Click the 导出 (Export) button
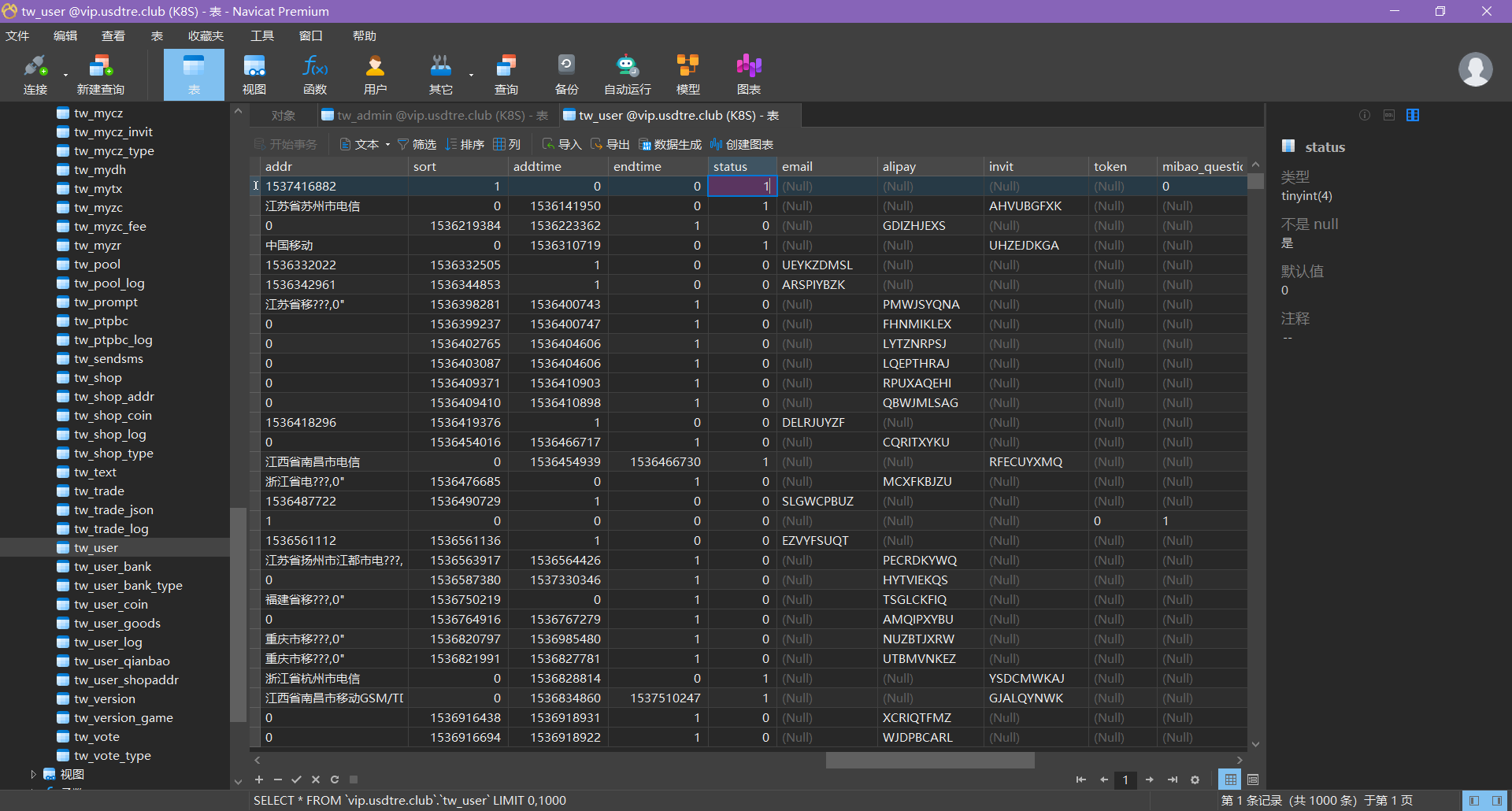The width and height of the screenshot is (1512, 811). 610,144
